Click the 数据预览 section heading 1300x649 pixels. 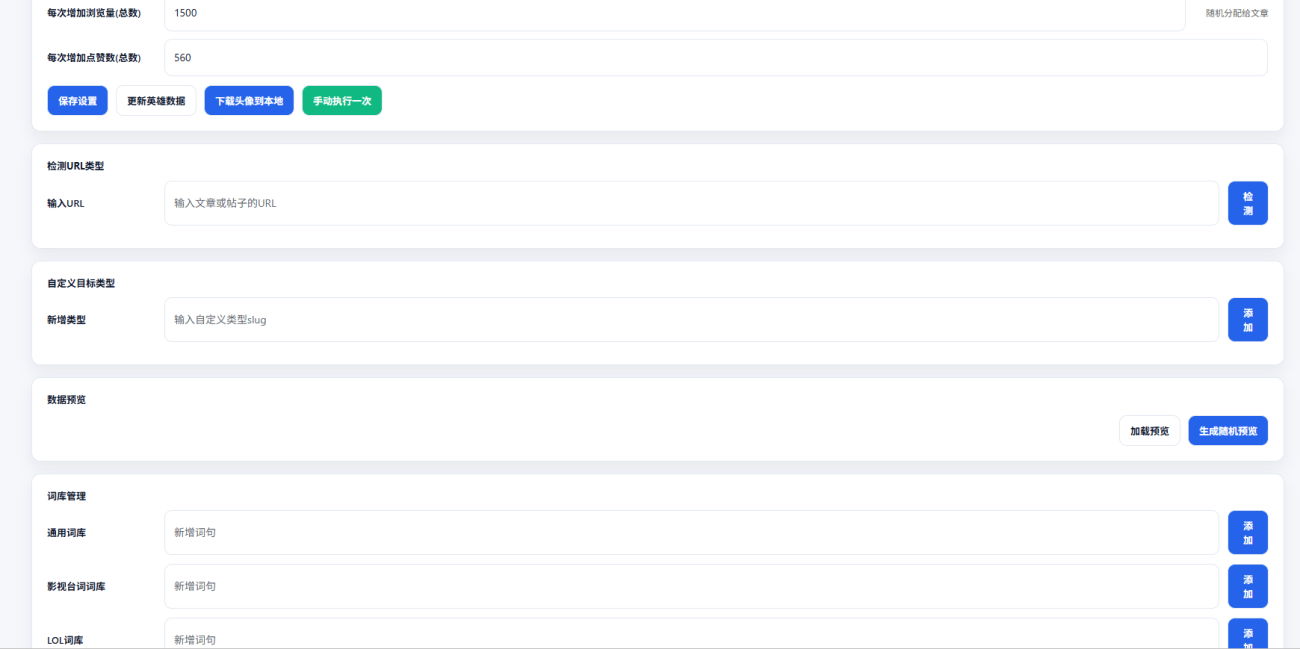point(67,400)
